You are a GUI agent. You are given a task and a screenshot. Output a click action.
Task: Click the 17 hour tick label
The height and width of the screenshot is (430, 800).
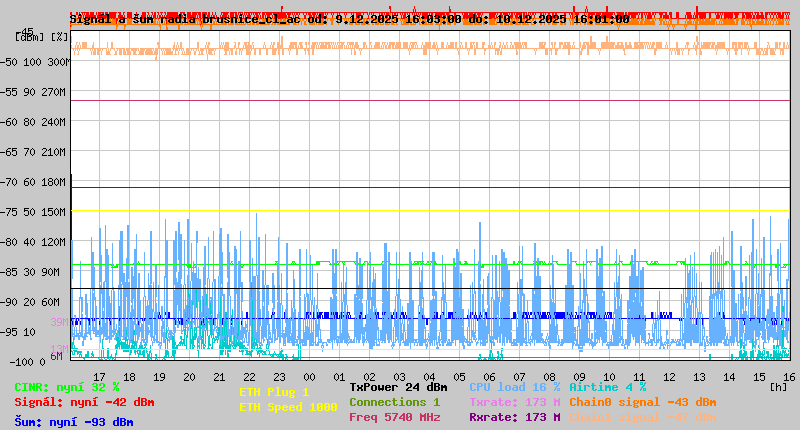(x=99, y=377)
